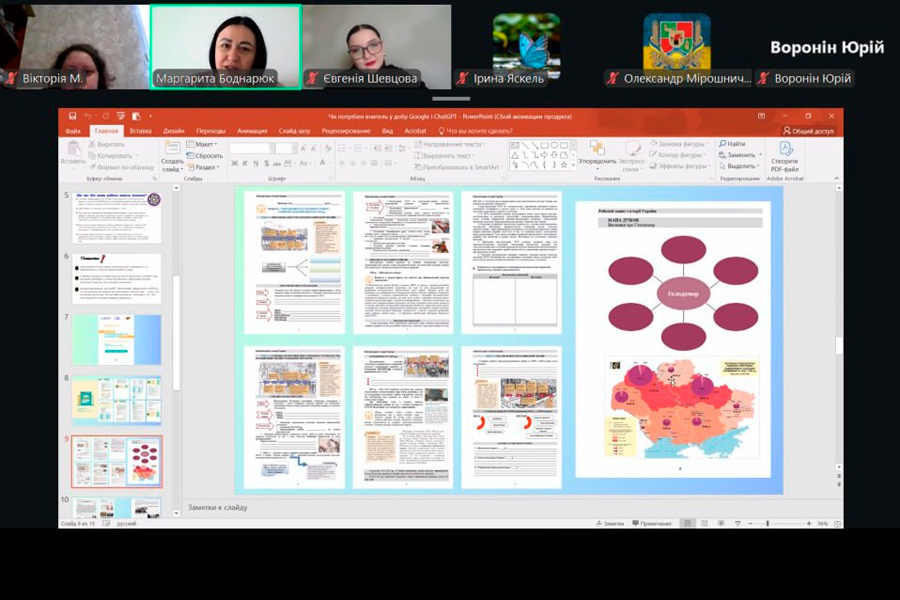
Task: Toggle text shadow S formatting
Action: point(266,164)
